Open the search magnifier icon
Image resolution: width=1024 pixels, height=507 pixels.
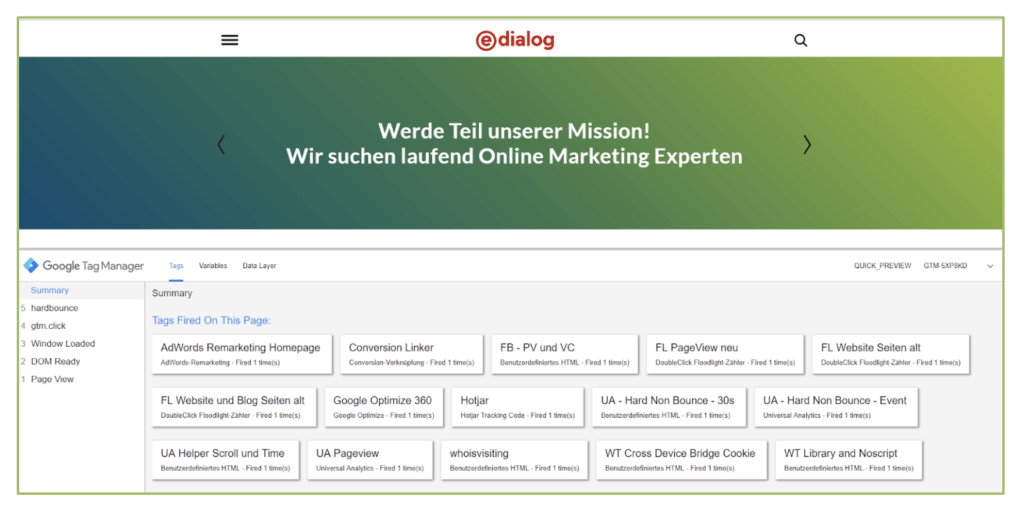[800, 41]
